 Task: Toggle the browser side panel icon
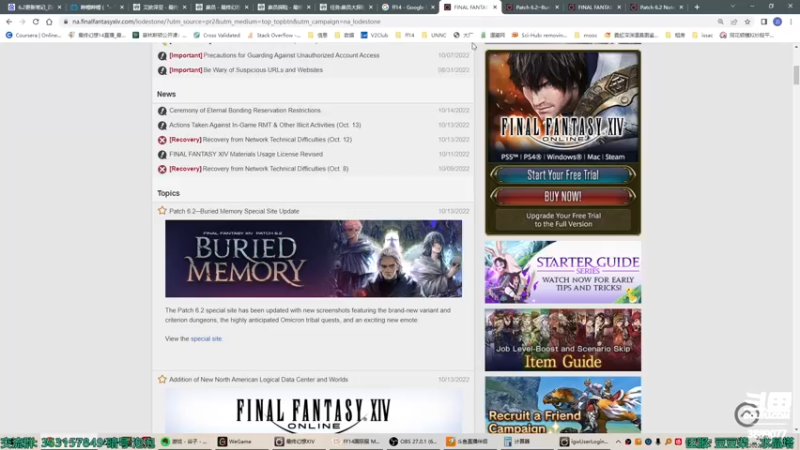click(x=764, y=22)
